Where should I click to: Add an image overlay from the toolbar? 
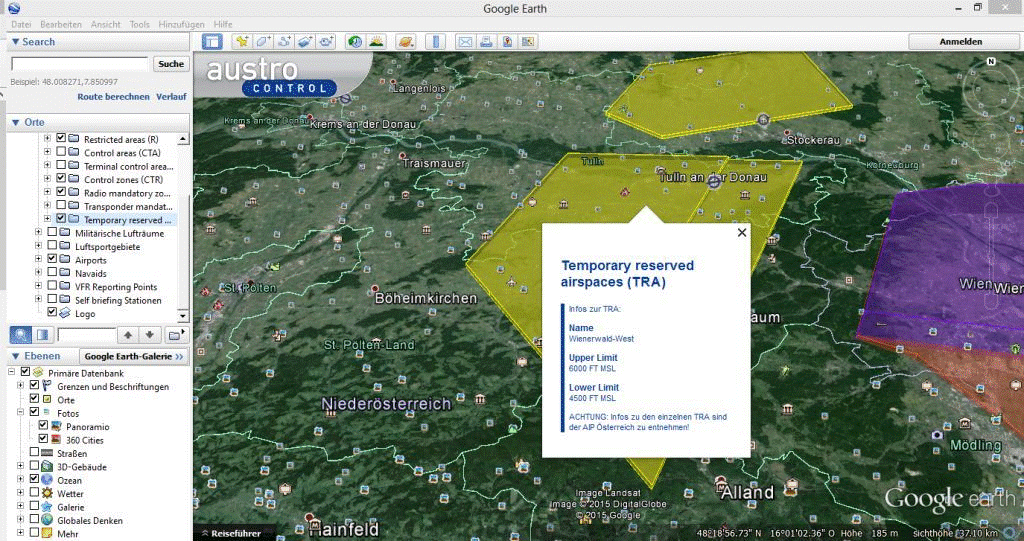305,42
